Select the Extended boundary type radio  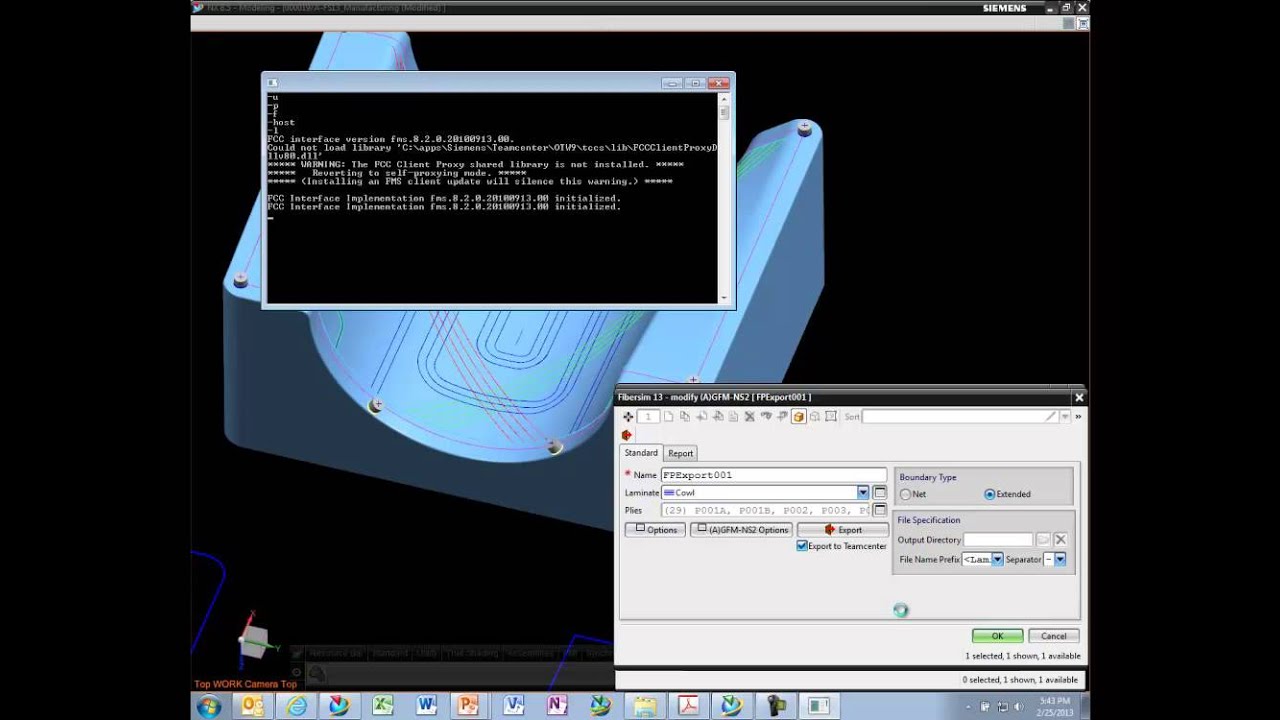pos(990,494)
